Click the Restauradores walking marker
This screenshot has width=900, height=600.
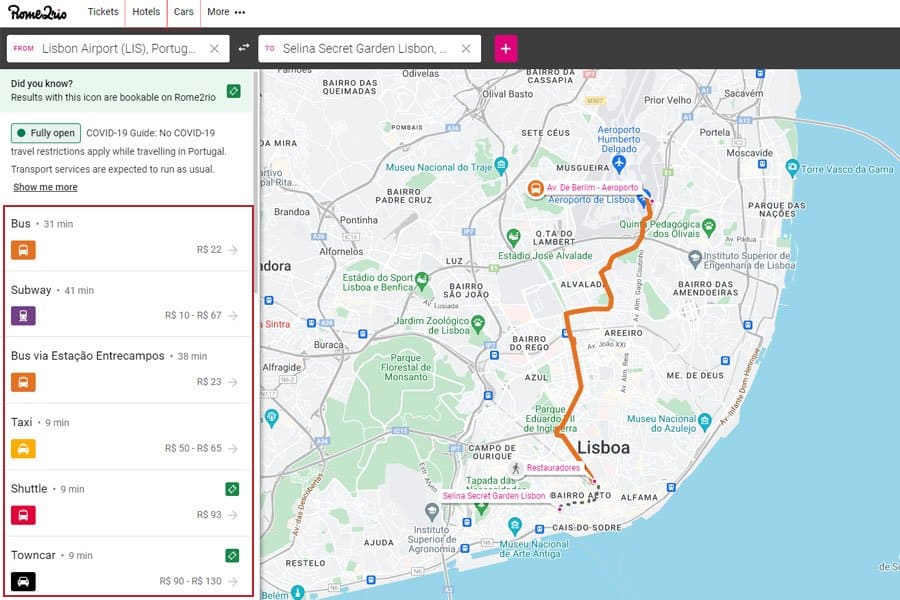515,469
